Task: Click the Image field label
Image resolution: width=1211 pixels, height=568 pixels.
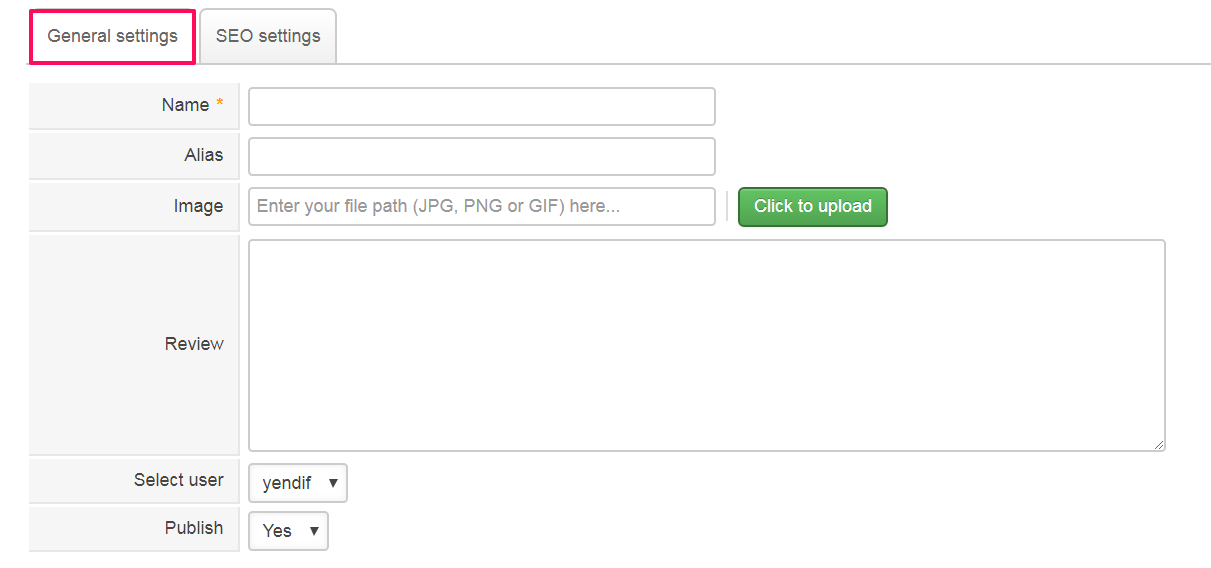Action: click(x=198, y=206)
